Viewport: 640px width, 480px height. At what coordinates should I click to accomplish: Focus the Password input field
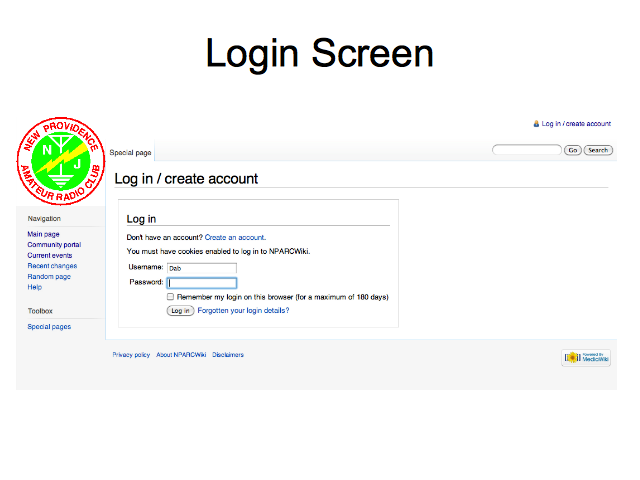click(201, 283)
